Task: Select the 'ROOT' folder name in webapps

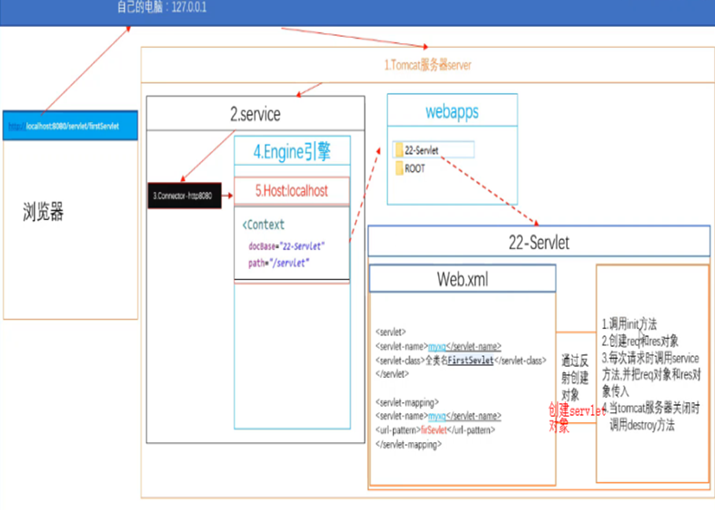Action: (x=415, y=169)
